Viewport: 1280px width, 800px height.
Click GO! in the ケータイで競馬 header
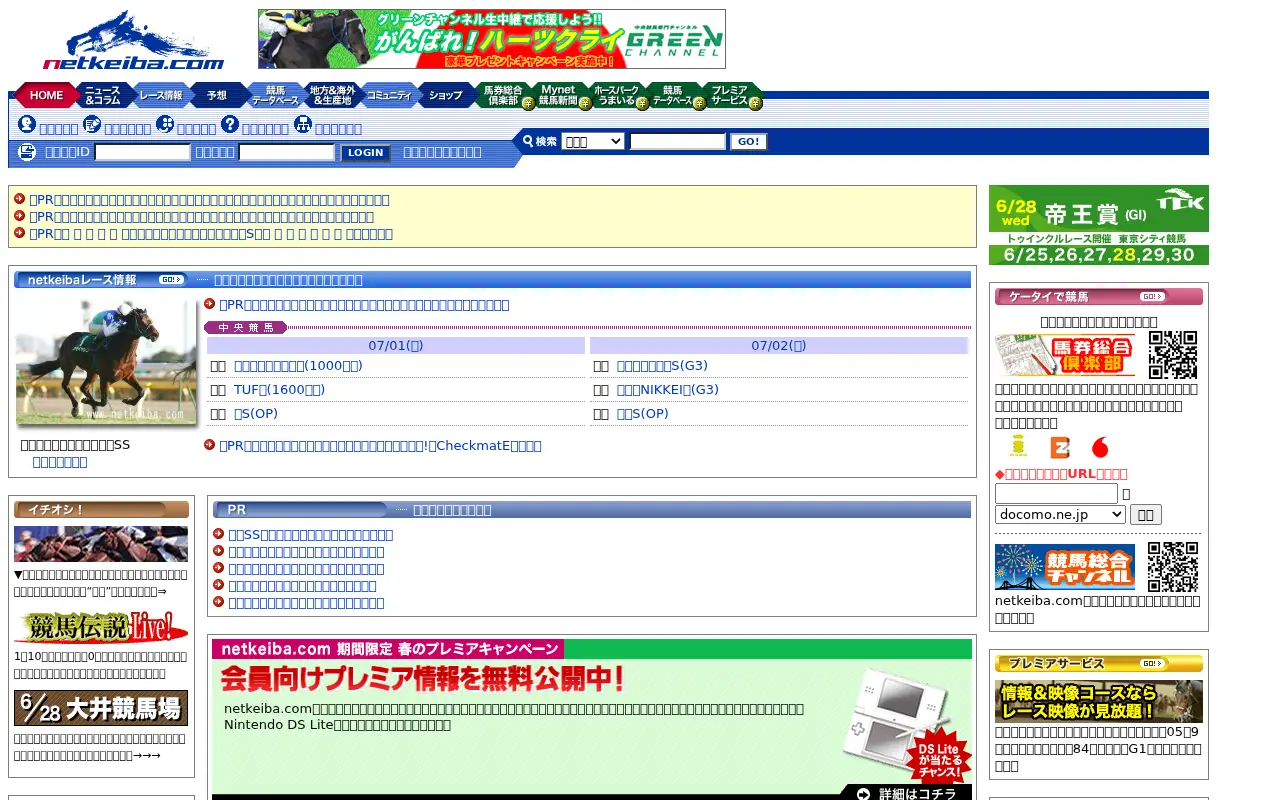[1152, 297]
